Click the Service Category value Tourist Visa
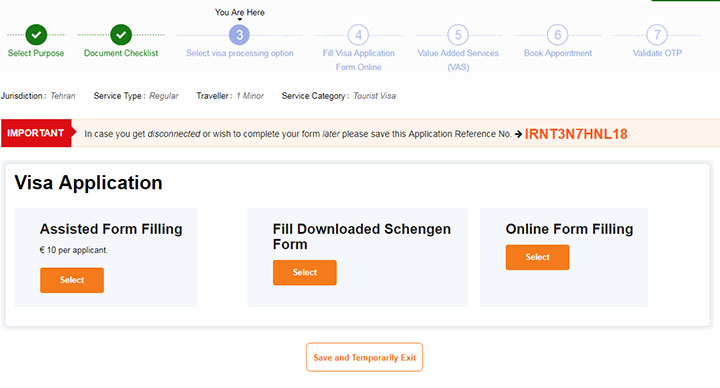The width and height of the screenshot is (720, 388). (375, 96)
